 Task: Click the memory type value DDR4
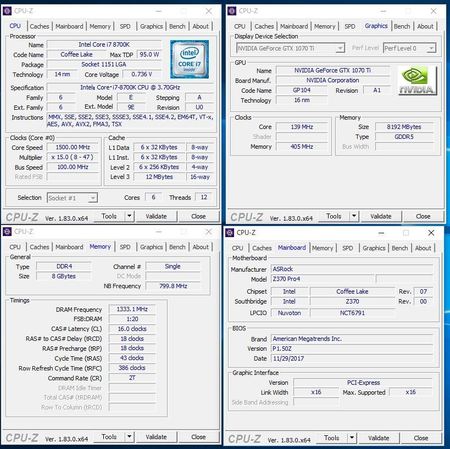pyautogui.click(x=64, y=266)
